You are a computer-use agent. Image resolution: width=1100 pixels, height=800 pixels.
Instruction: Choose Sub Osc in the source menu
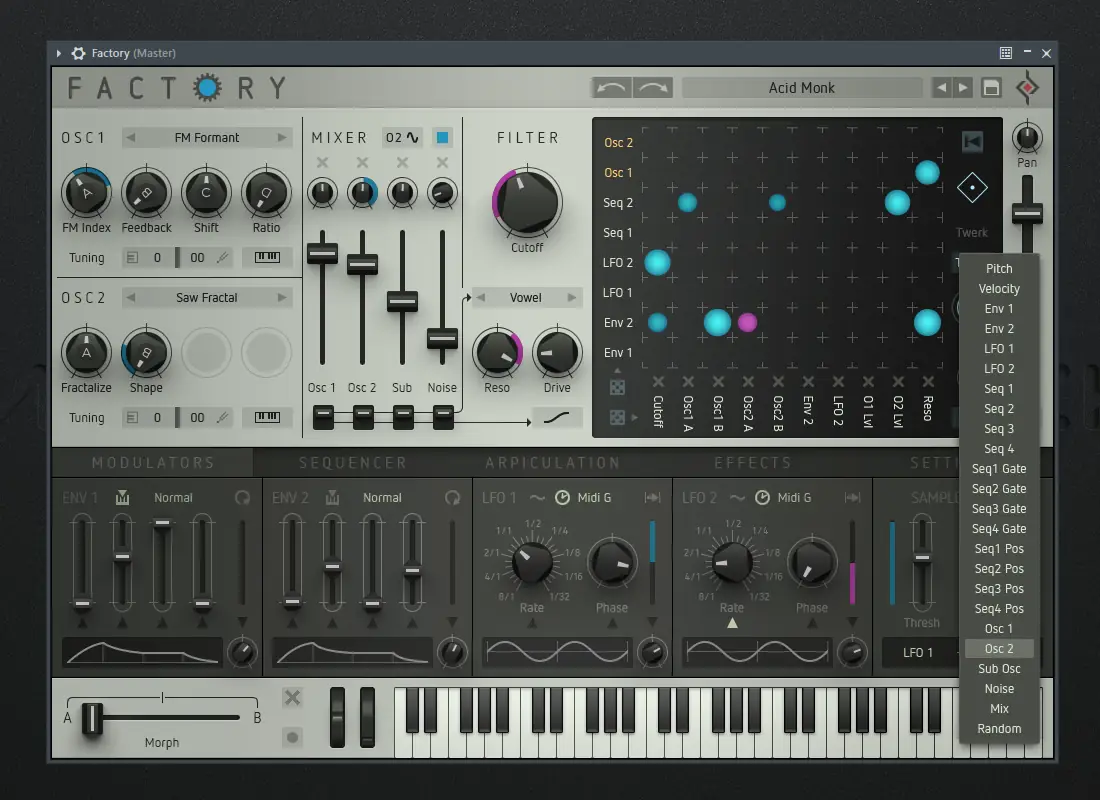(999, 669)
